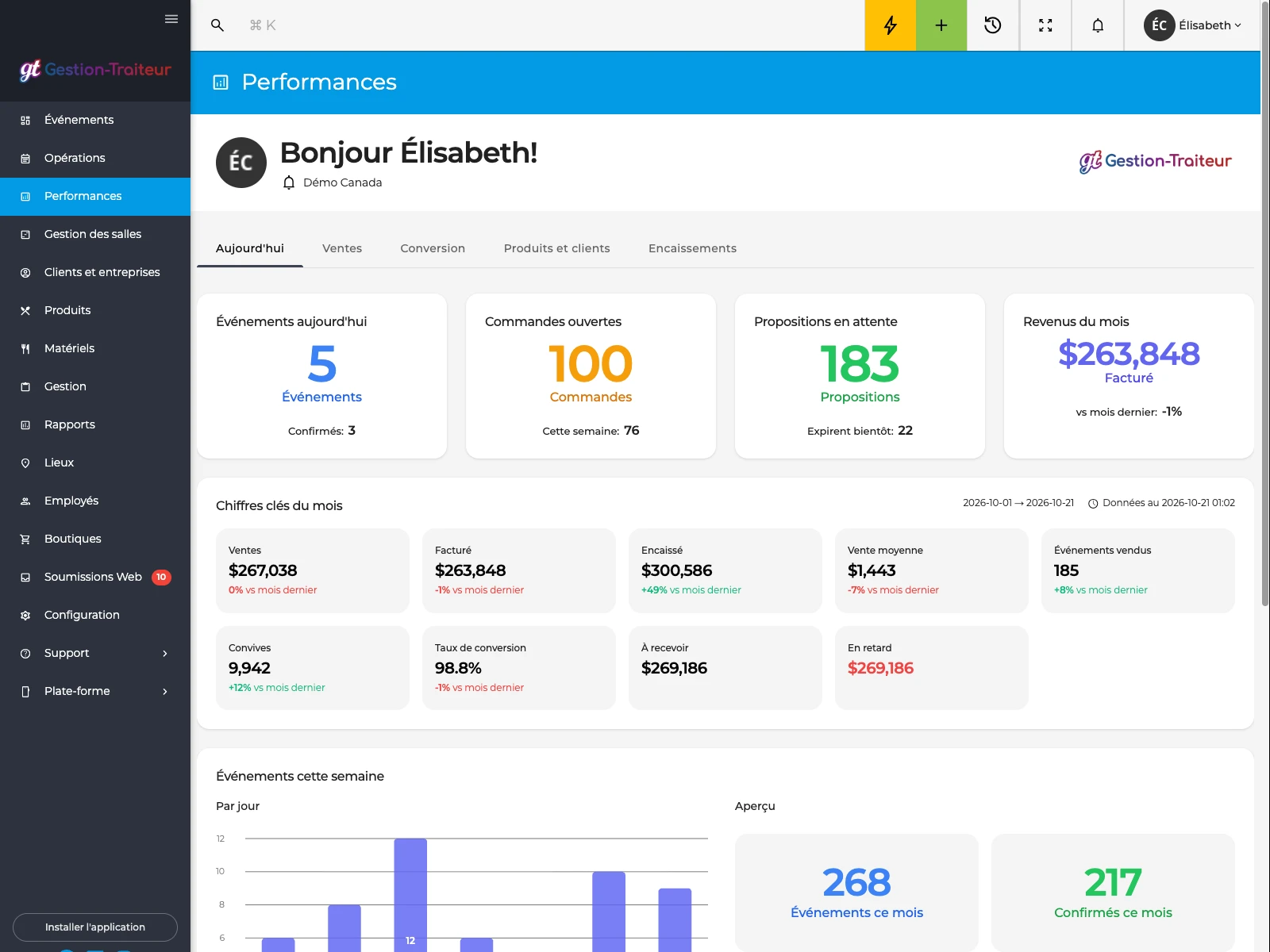
Task: Click the En retard $269,186 amount
Action: point(880,668)
